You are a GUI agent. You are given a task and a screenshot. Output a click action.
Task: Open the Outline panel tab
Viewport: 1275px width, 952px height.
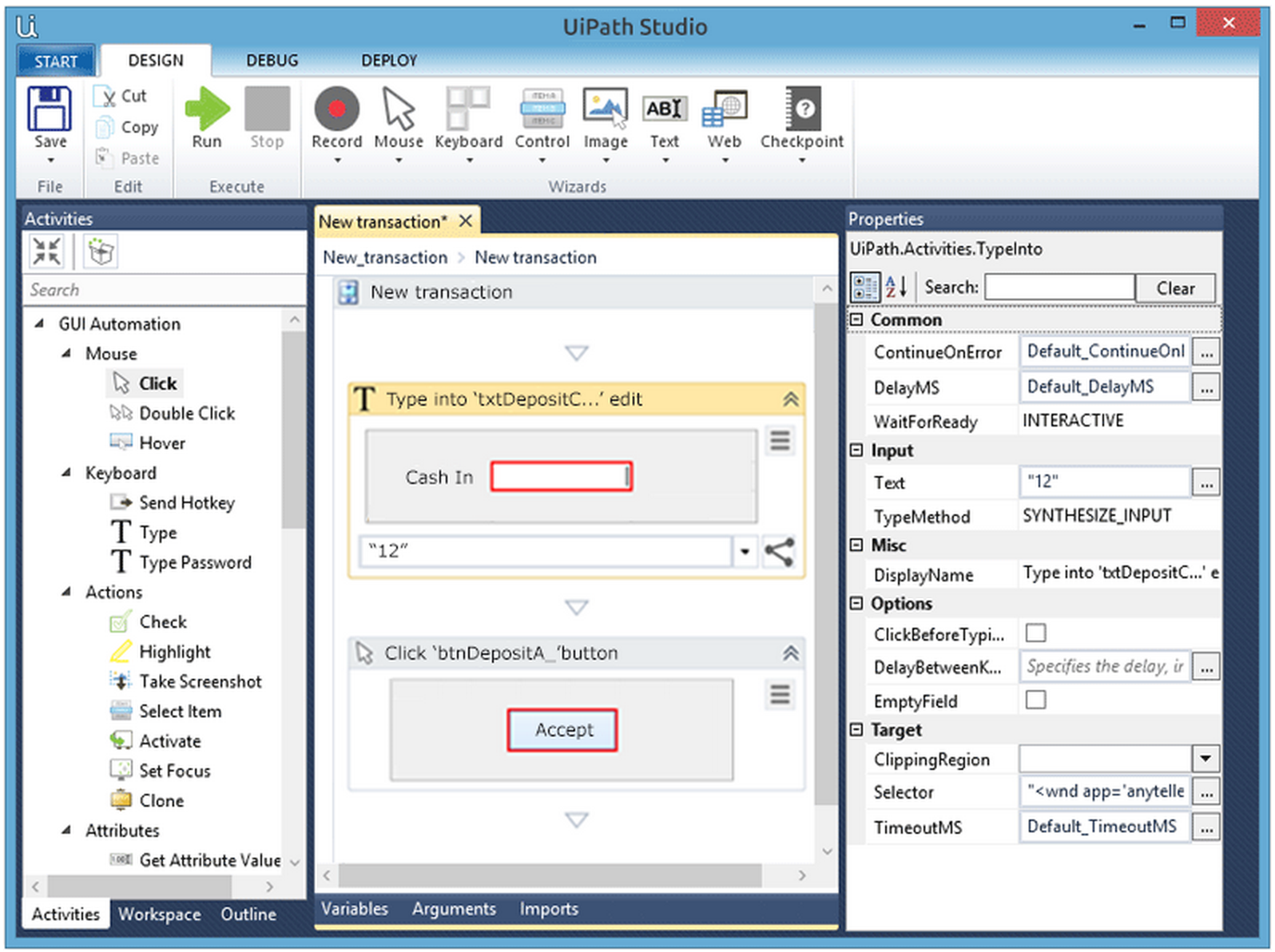click(x=248, y=914)
